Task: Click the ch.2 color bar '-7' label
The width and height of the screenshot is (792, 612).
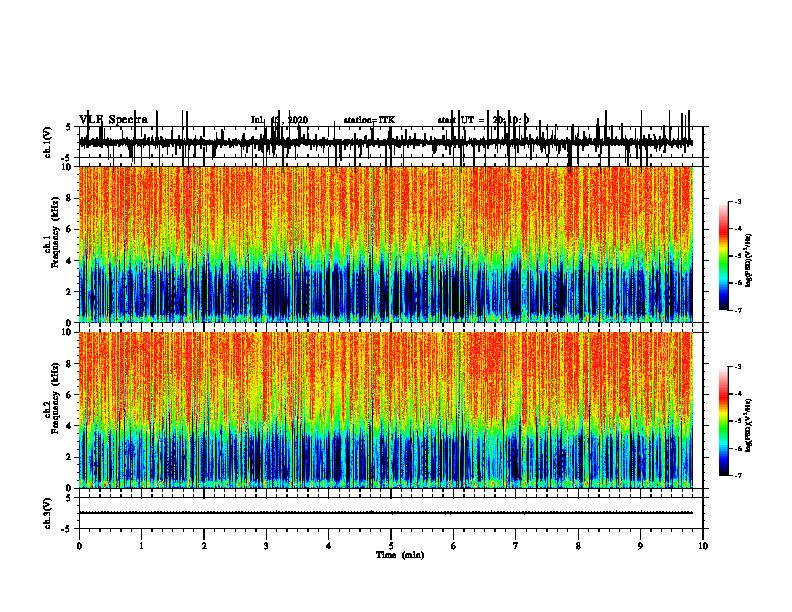Action: pos(737,475)
